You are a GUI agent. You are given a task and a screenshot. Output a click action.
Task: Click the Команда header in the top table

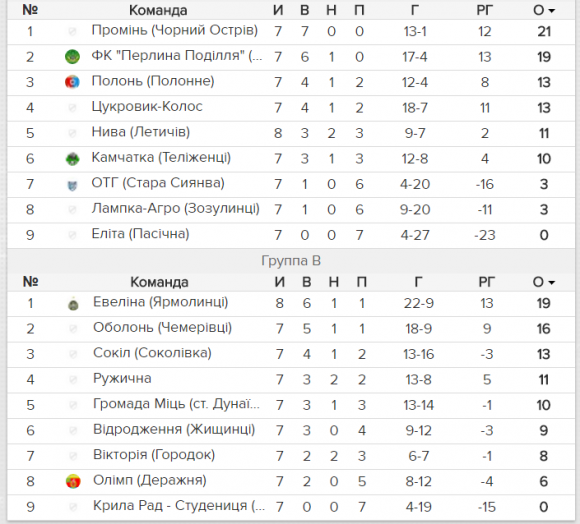click(158, 10)
